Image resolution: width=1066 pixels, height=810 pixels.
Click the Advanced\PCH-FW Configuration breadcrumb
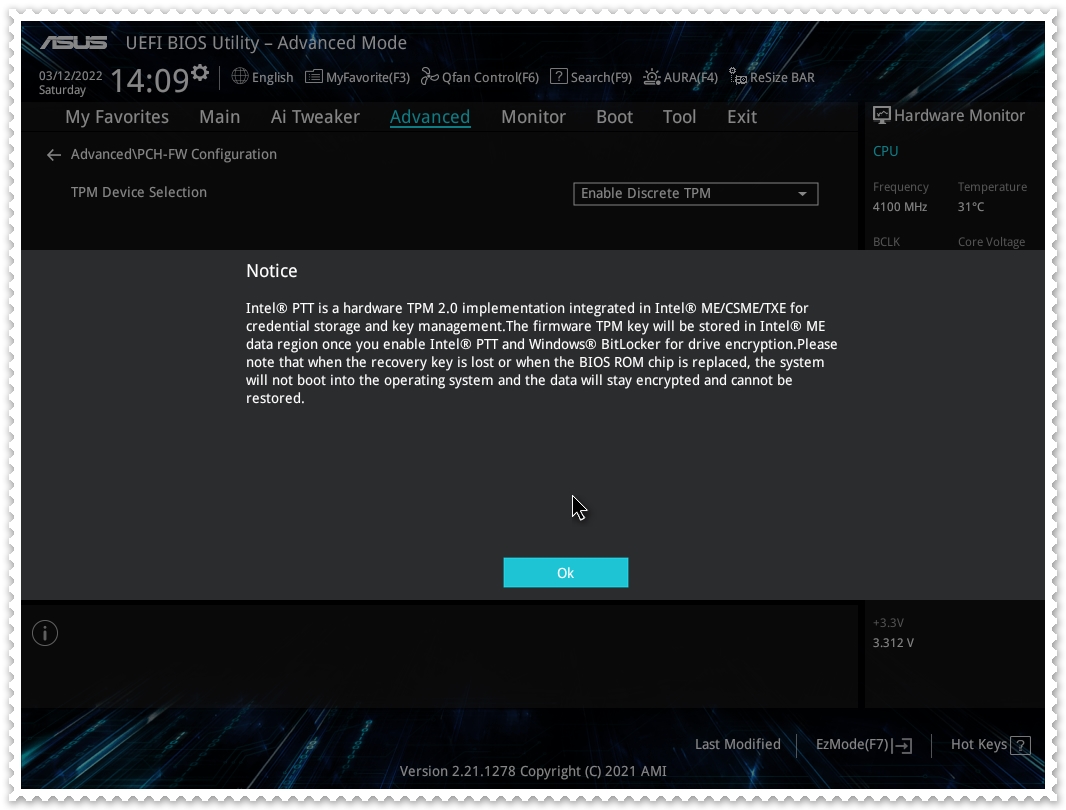[173, 154]
